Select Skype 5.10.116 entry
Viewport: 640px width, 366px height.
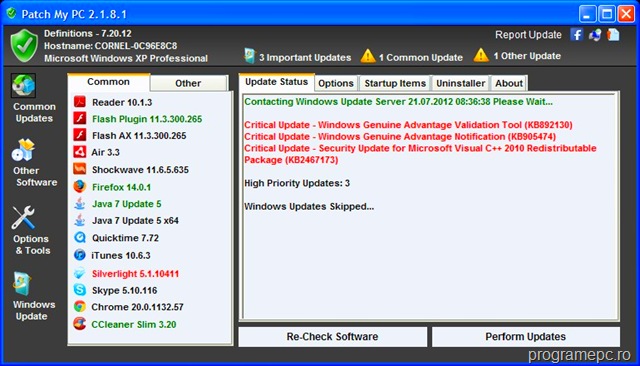pos(124,291)
